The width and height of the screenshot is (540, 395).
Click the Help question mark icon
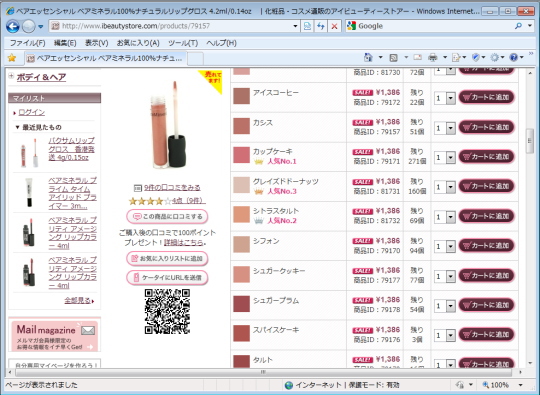(513, 58)
